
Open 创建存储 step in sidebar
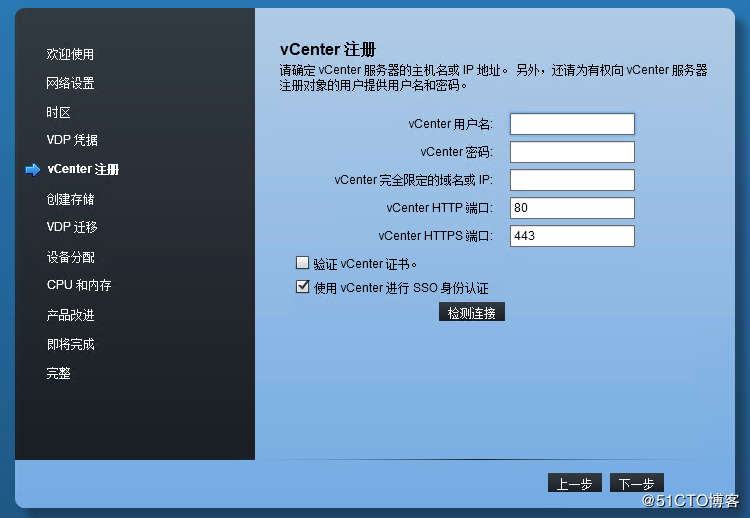pos(70,199)
